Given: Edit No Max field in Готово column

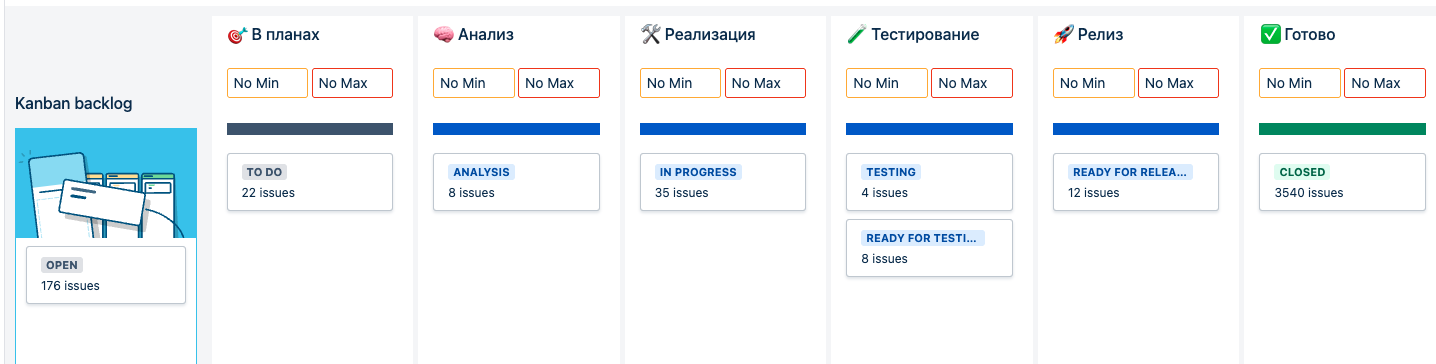Looking at the screenshot, I should [x=1385, y=83].
